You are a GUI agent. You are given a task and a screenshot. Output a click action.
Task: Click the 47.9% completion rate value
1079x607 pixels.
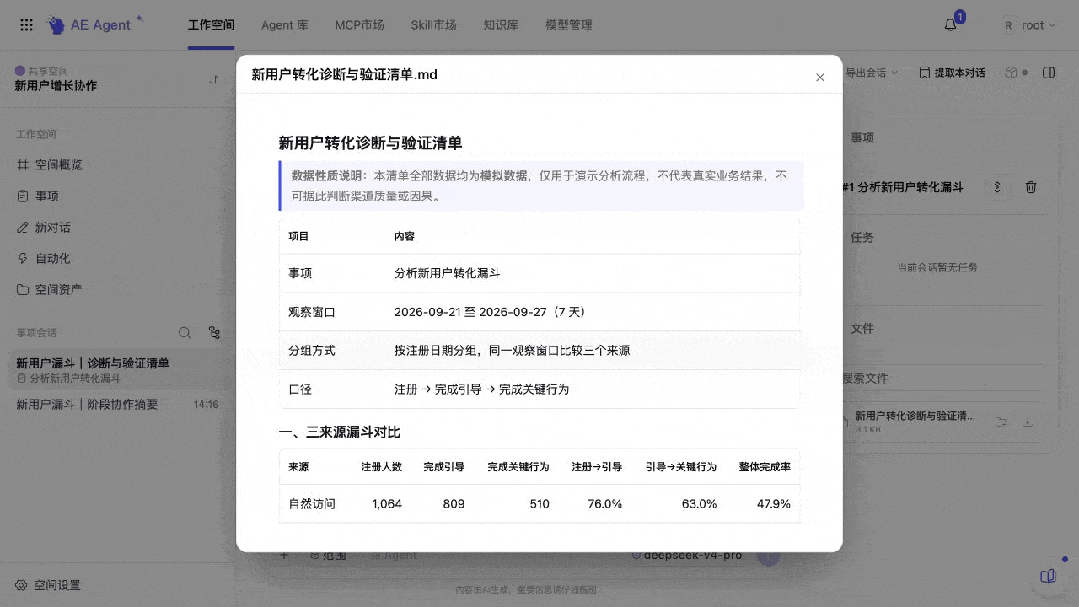pyautogui.click(x=773, y=504)
